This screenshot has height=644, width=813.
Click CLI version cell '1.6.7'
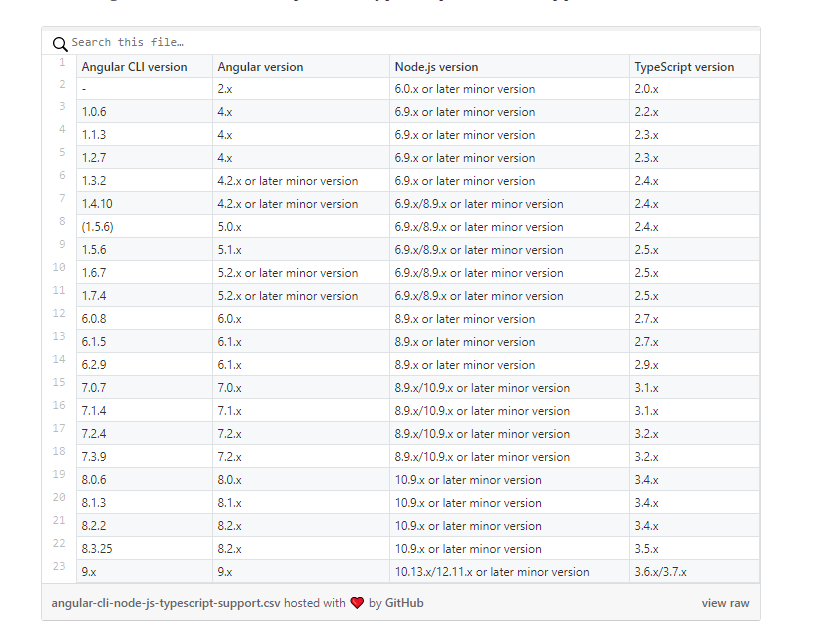click(145, 273)
